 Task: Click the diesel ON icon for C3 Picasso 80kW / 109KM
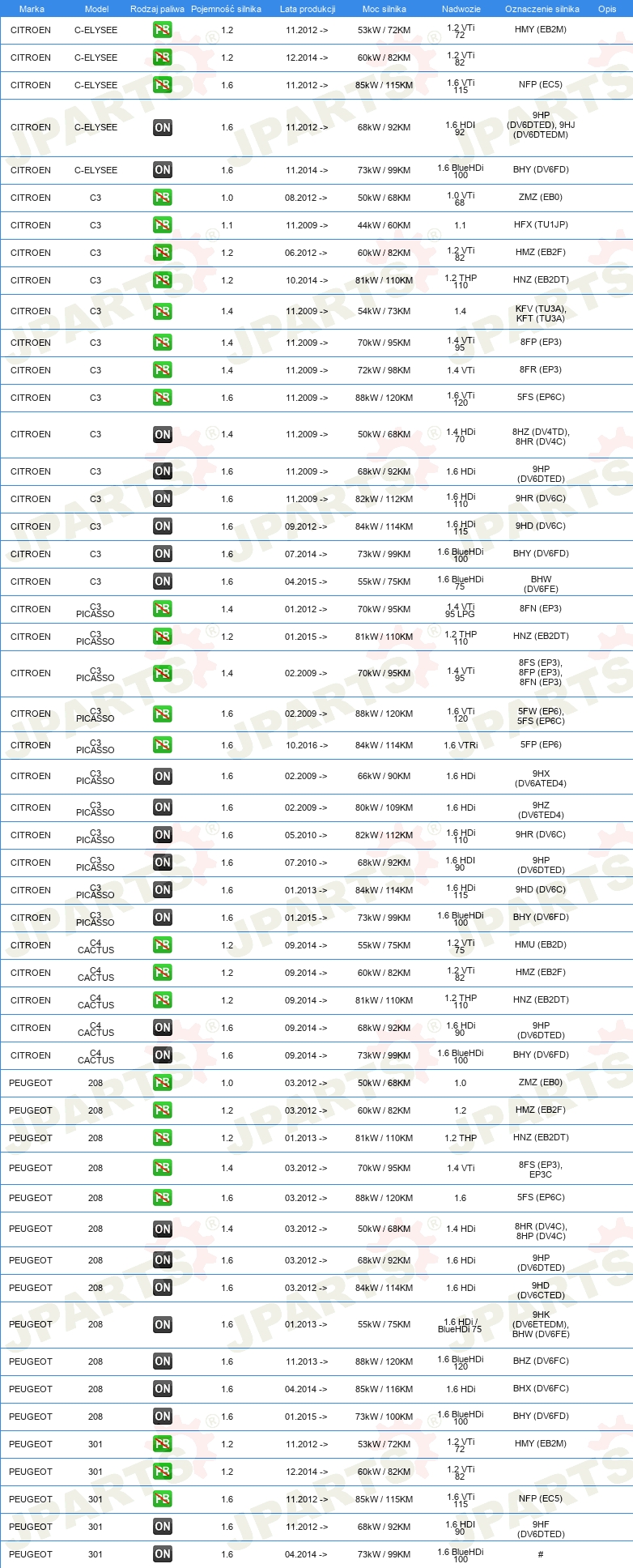(x=163, y=807)
